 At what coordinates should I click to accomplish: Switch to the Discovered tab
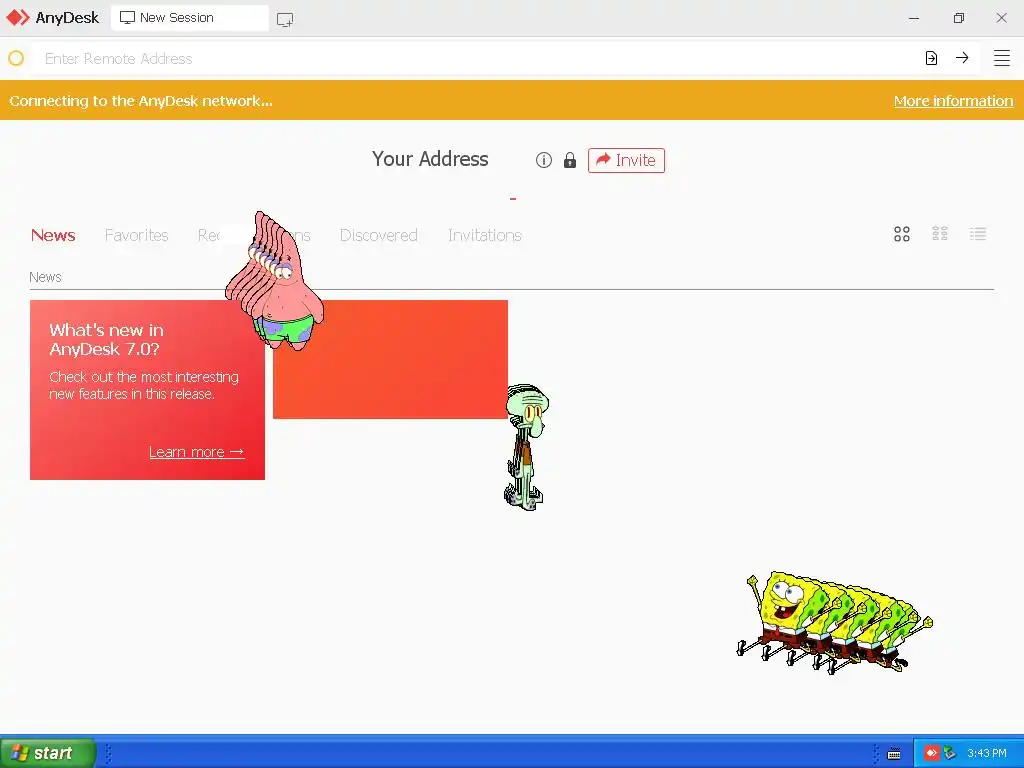coord(379,235)
